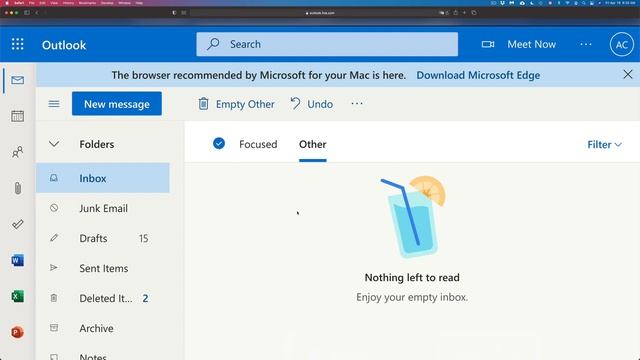
Task: Click the "Nothing left to read" text
Action: coord(412,278)
